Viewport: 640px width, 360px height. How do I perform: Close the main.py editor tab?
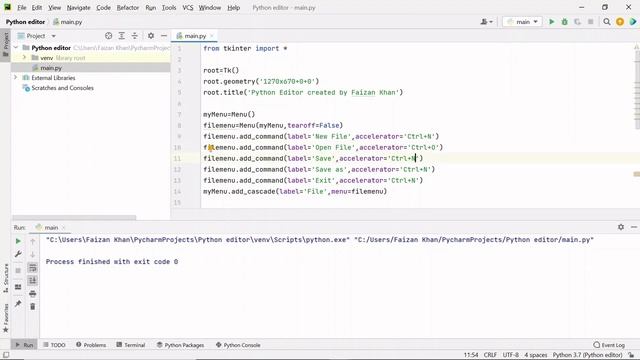tap(212, 36)
